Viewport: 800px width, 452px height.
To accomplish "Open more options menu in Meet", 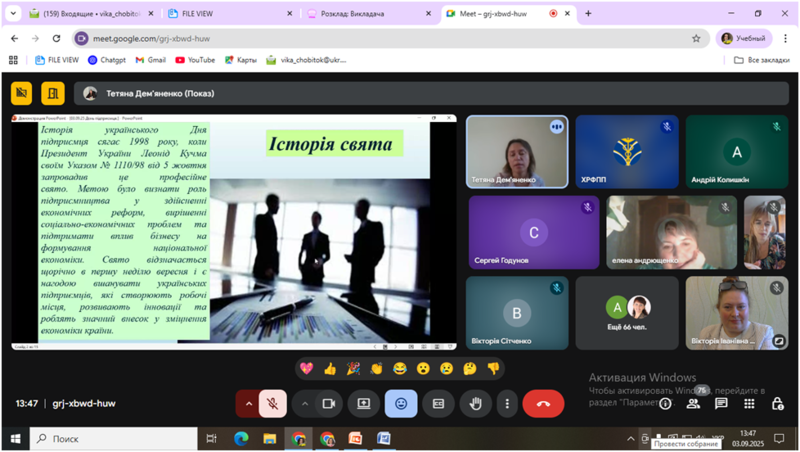I will click(507, 404).
